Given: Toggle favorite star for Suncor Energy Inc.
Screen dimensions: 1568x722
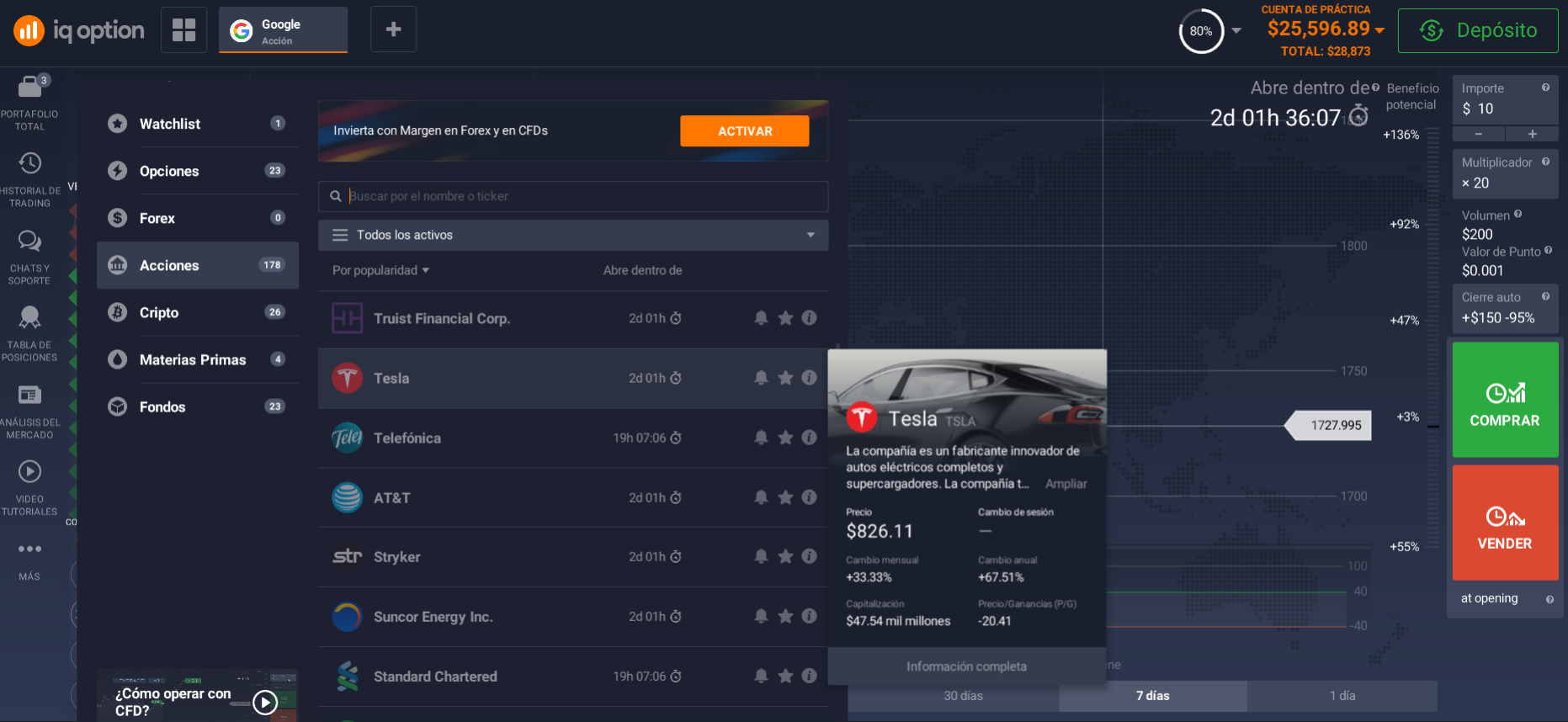Looking at the screenshot, I should pyautogui.click(x=785, y=616).
